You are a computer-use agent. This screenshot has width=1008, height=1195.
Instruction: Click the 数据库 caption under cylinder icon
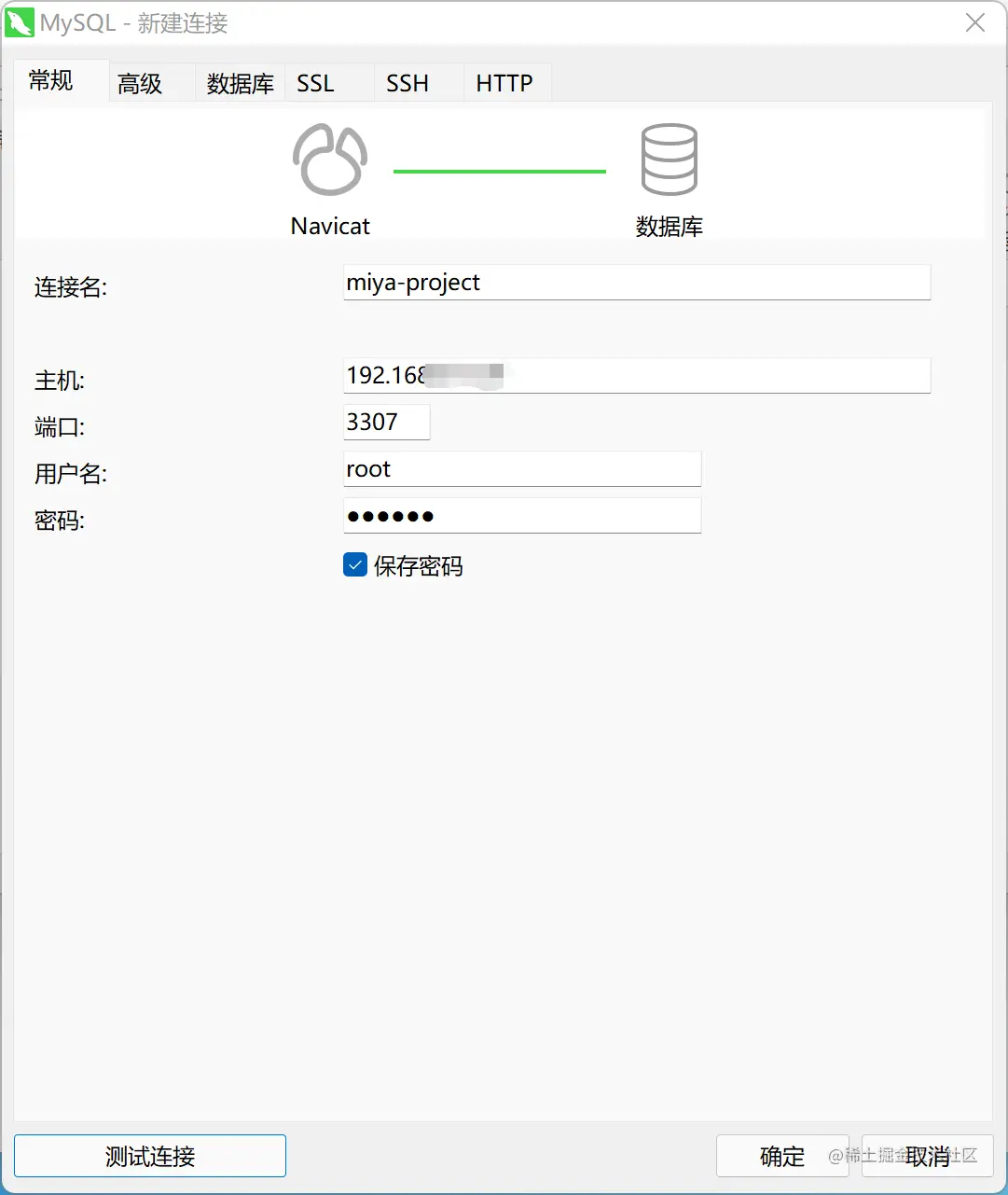point(670,227)
